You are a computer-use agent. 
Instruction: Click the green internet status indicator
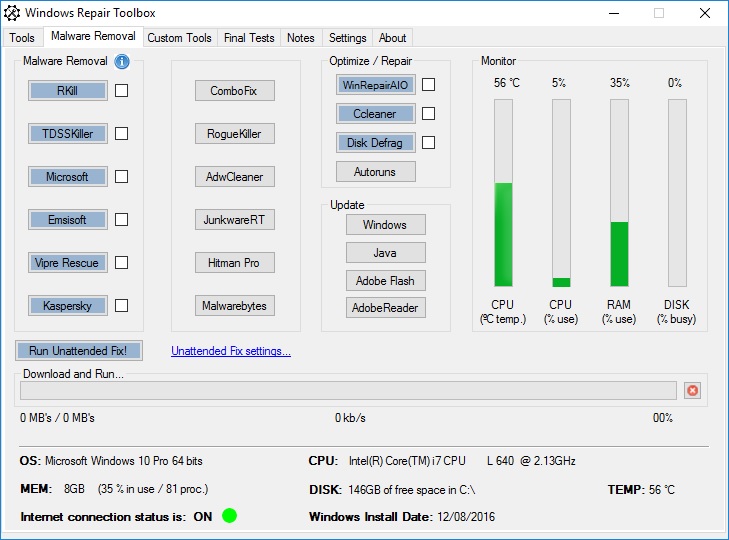click(x=229, y=515)
